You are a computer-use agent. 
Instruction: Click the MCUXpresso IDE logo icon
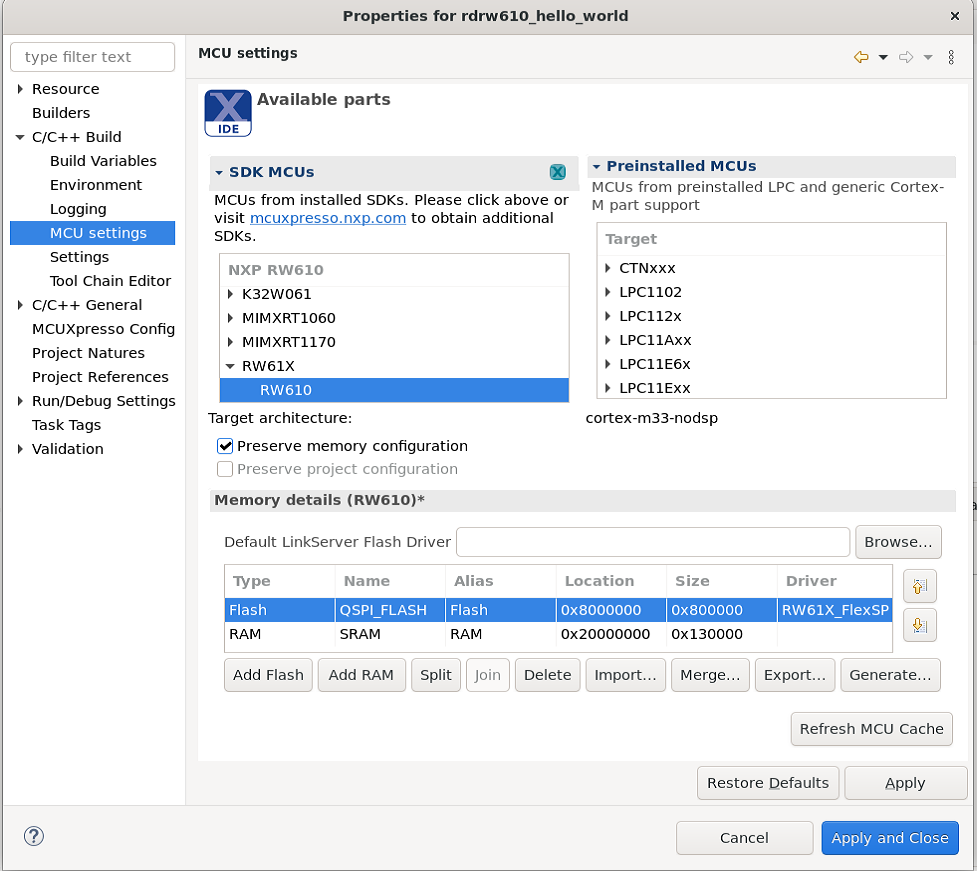(227, 113)
